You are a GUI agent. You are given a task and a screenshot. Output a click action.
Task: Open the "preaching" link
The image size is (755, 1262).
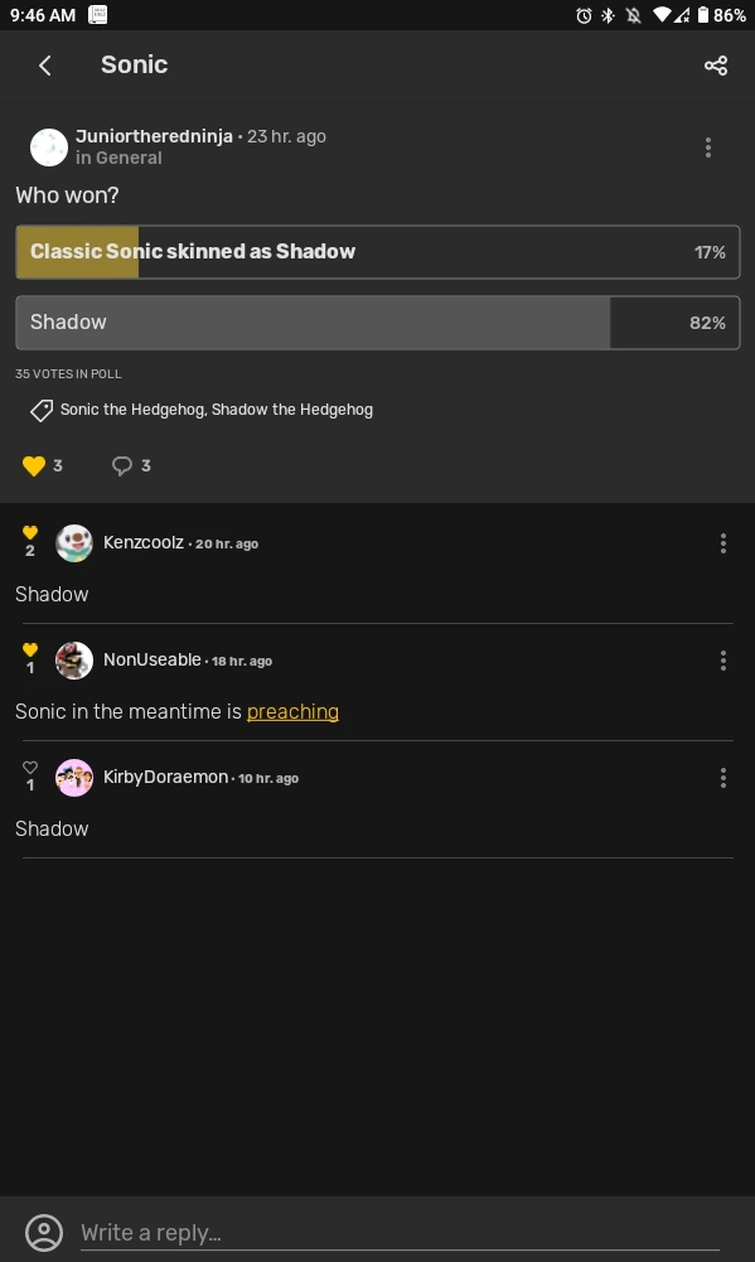[x=292, y=712]
